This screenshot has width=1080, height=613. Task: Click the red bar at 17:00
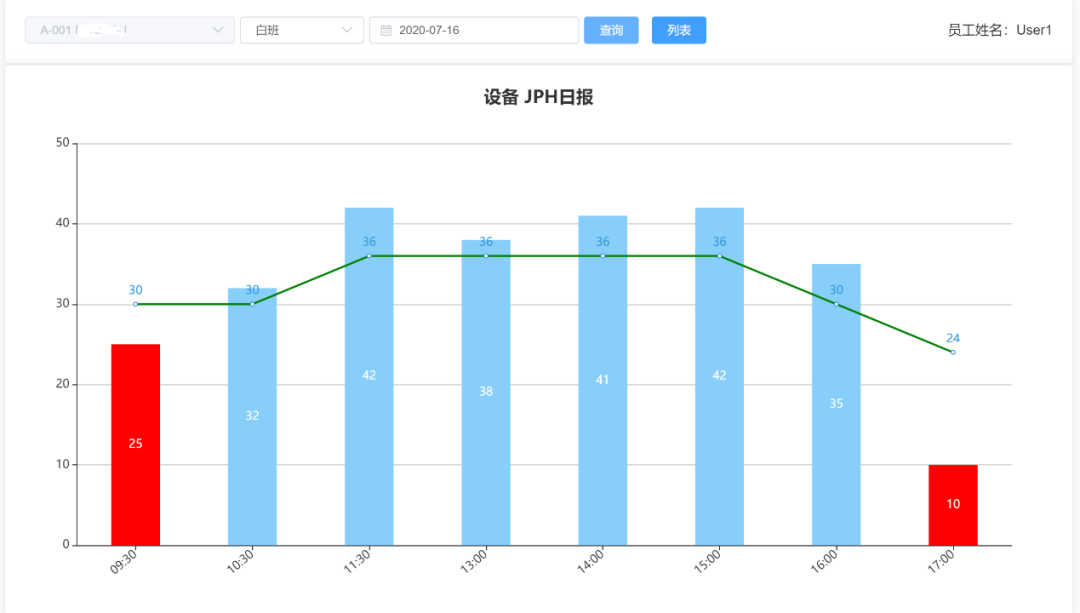point(953,505)
